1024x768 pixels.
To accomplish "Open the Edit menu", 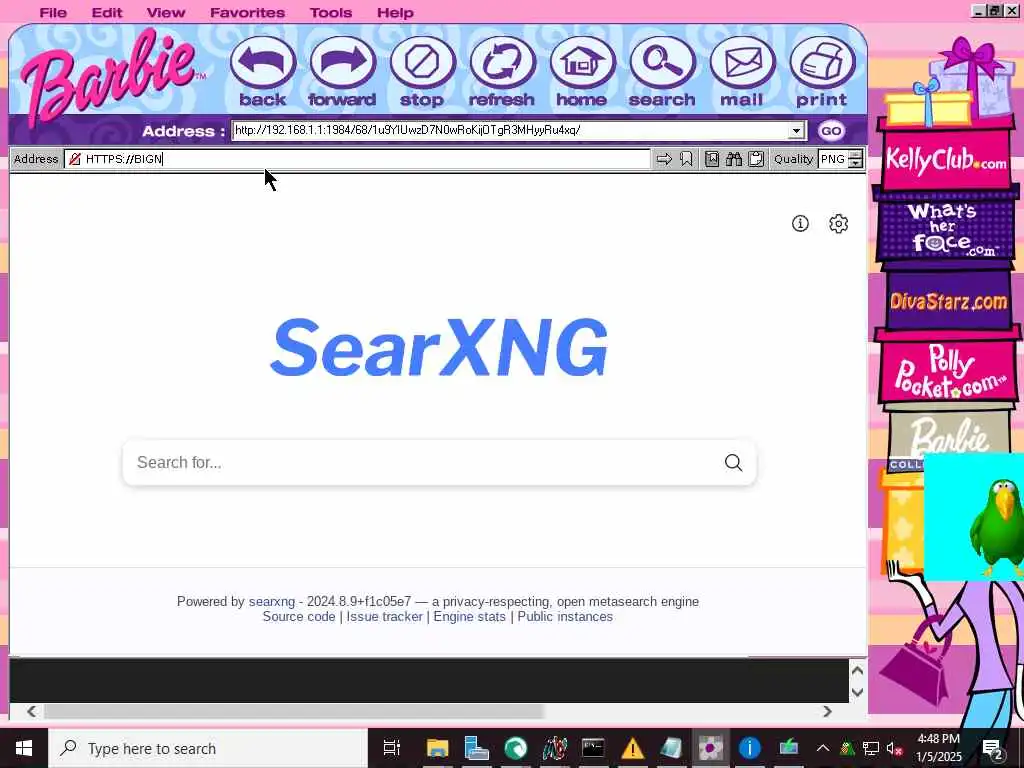I will [106, 12].
